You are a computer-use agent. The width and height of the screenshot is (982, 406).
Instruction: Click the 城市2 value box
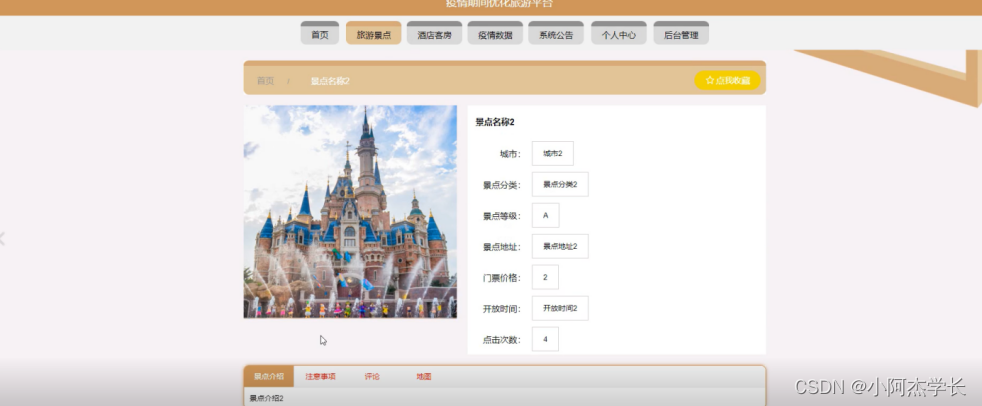[552, 154]
